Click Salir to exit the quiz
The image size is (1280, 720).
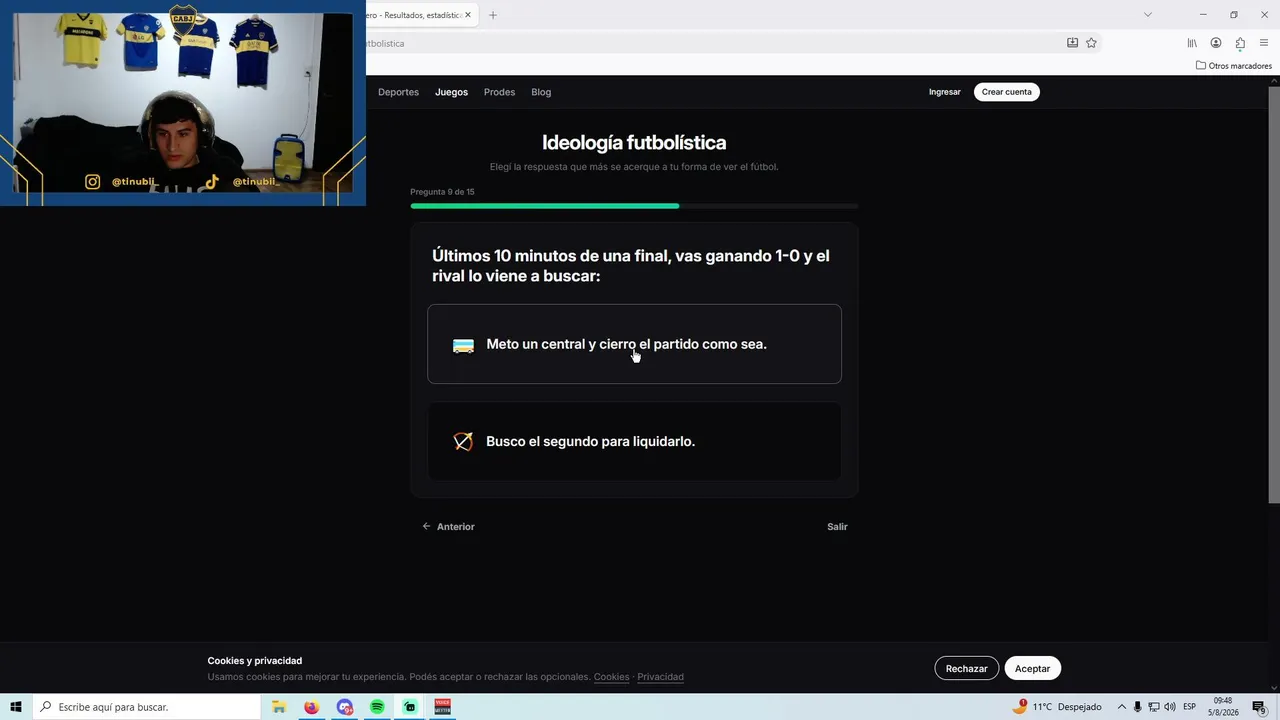coord(837,527)
